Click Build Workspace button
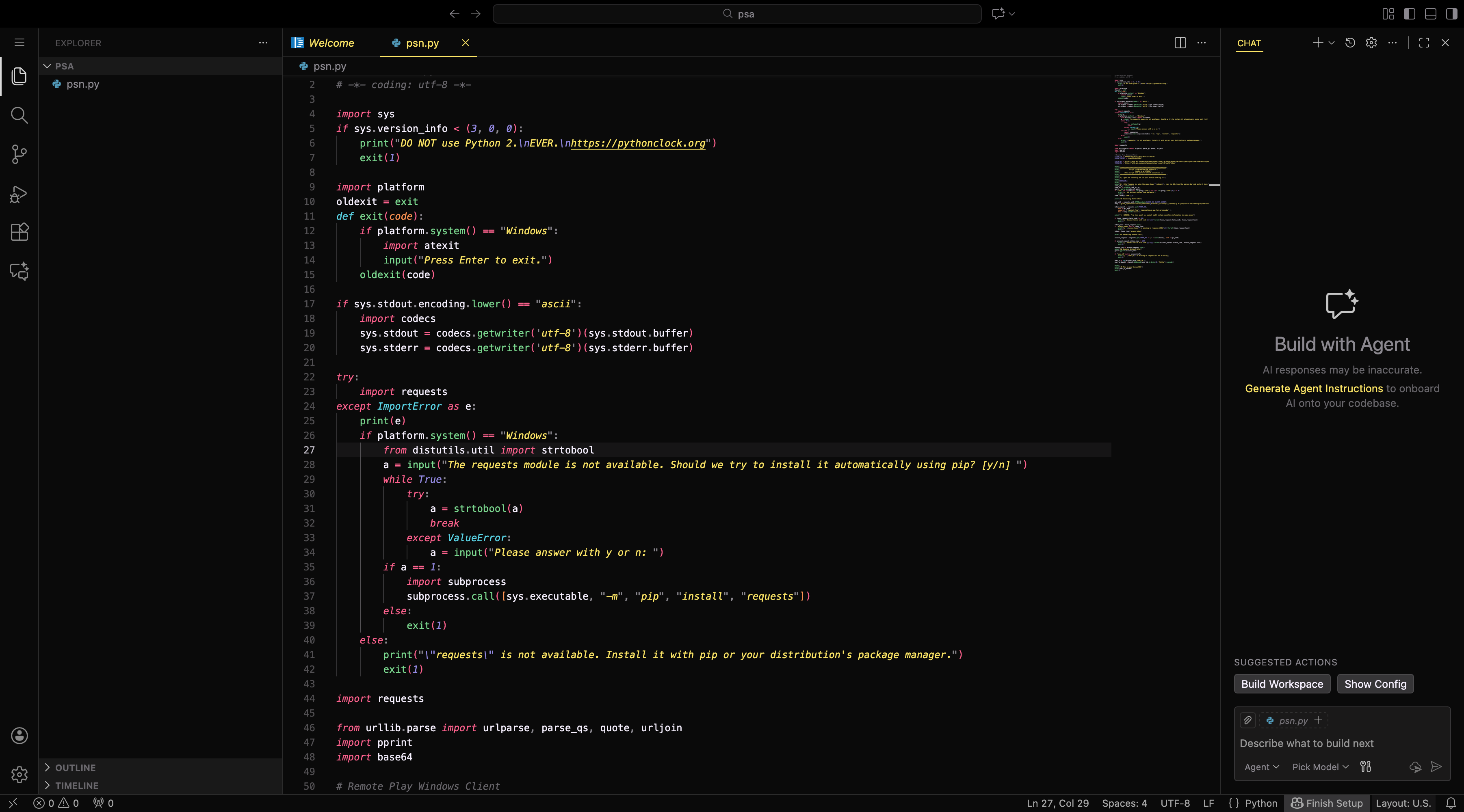 [1282, 684]
